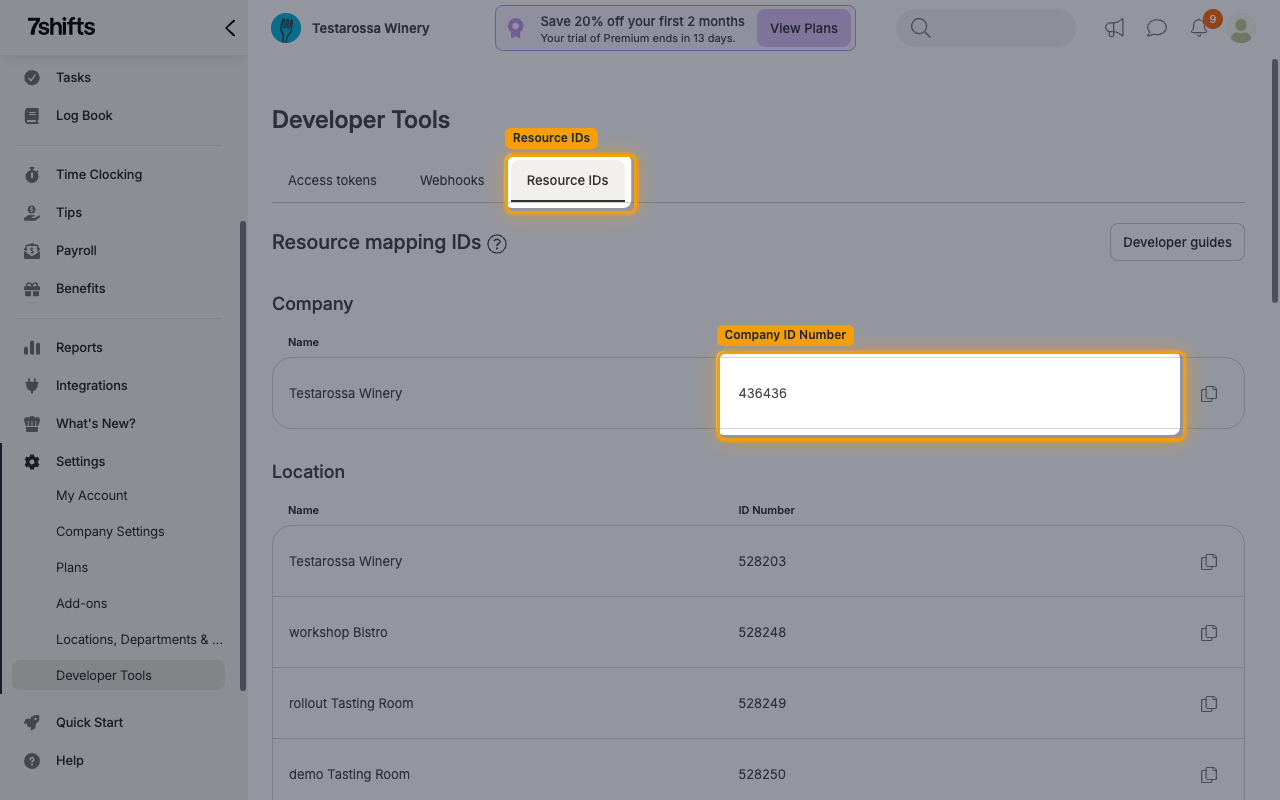Click help icon beside Resource mapping IDs
This screenshot has height=800, width=1280.
[497, 243]
